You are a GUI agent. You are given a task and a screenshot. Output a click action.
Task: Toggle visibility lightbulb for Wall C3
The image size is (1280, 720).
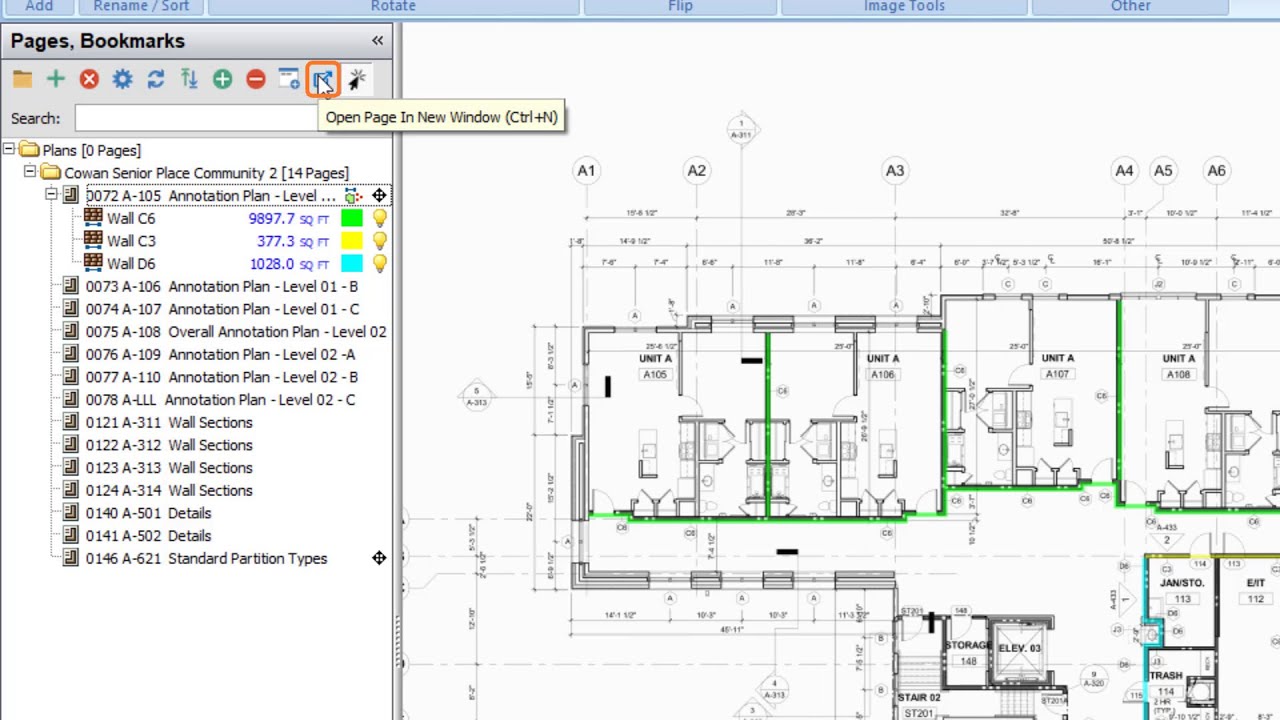[379, 241]
